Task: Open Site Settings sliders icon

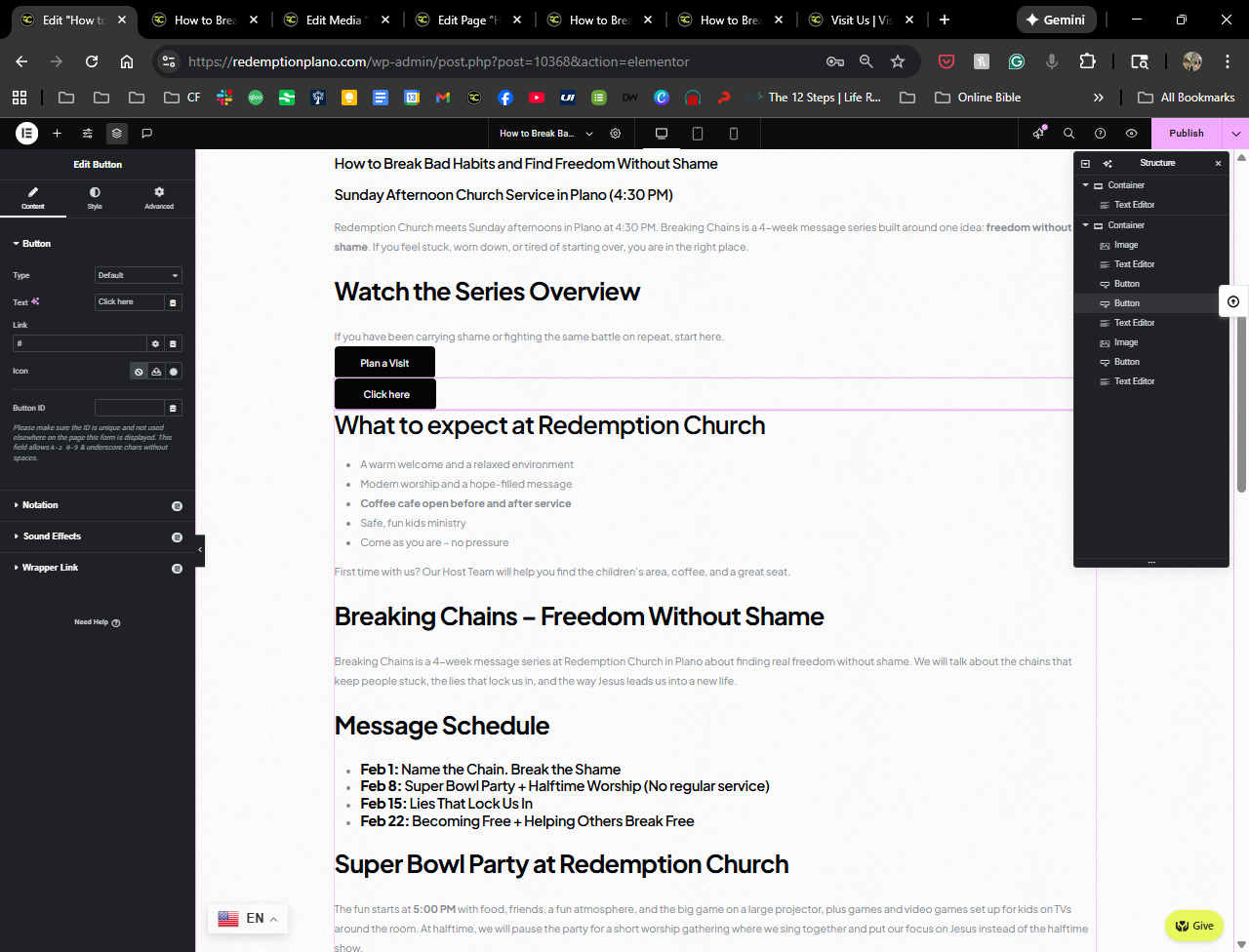Action: click(x=87, y=133)
